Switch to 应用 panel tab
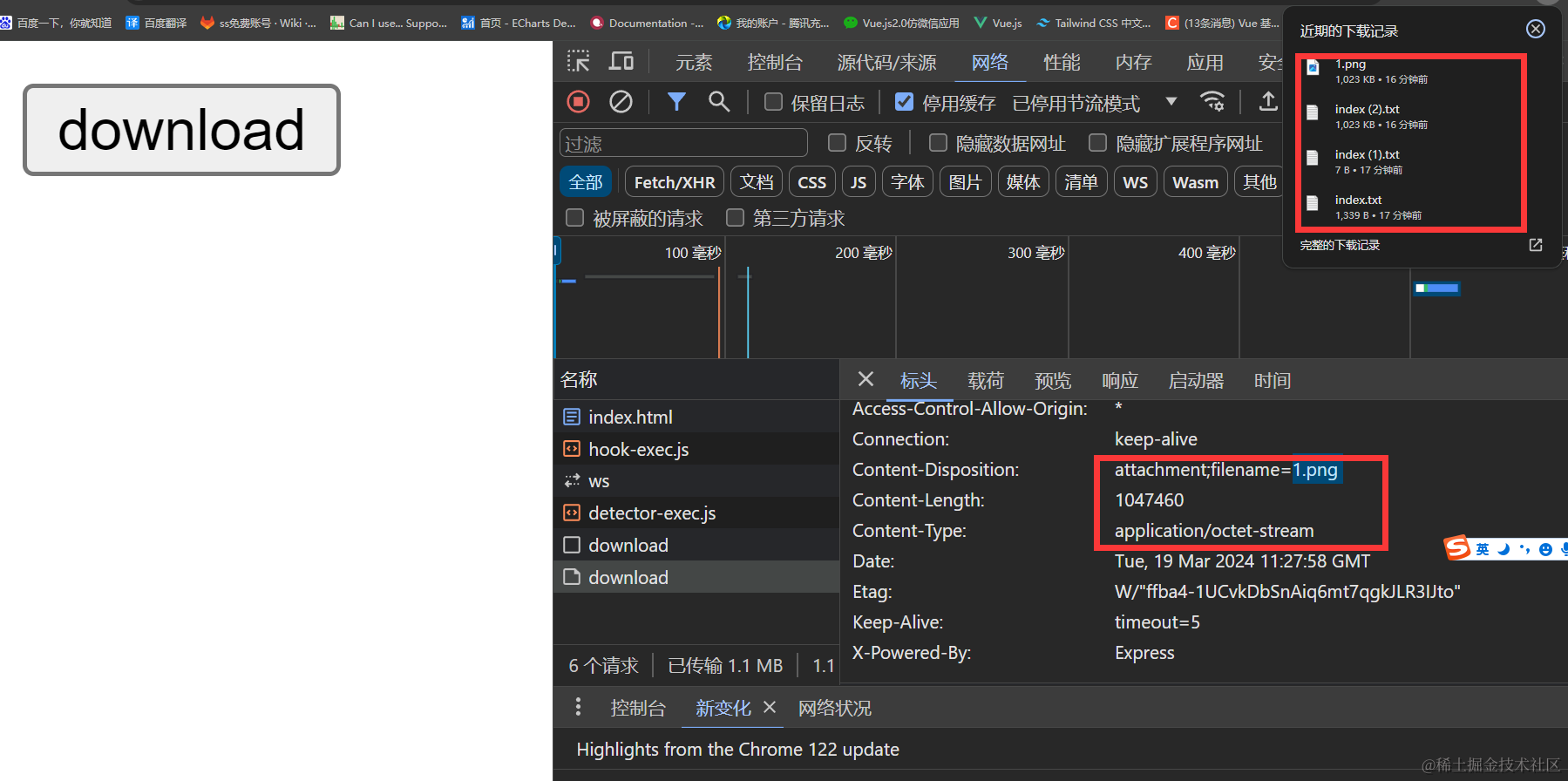The height and width of the screenshot is (781, 1568). coord(1205,62)
